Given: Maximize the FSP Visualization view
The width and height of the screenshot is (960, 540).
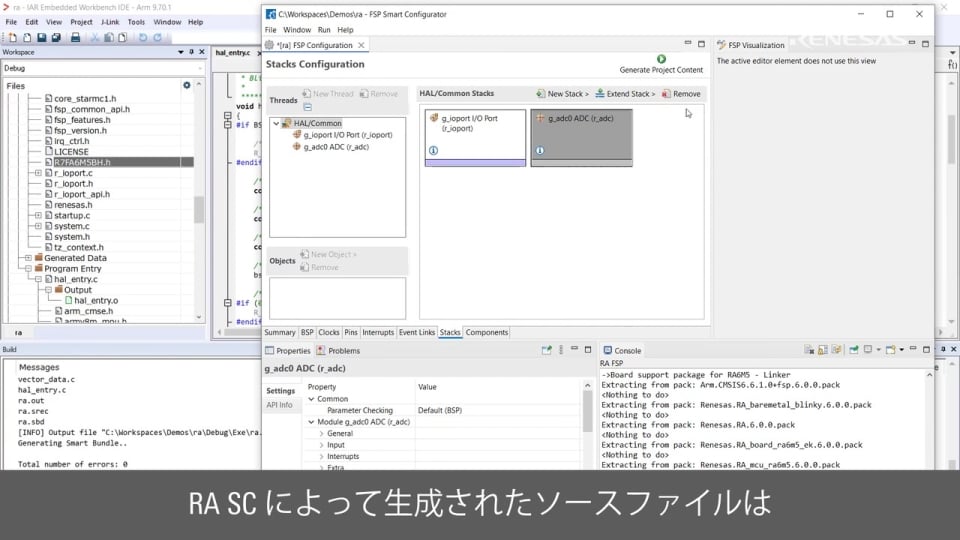Looking at the screenshot, I should click(925, 44).
